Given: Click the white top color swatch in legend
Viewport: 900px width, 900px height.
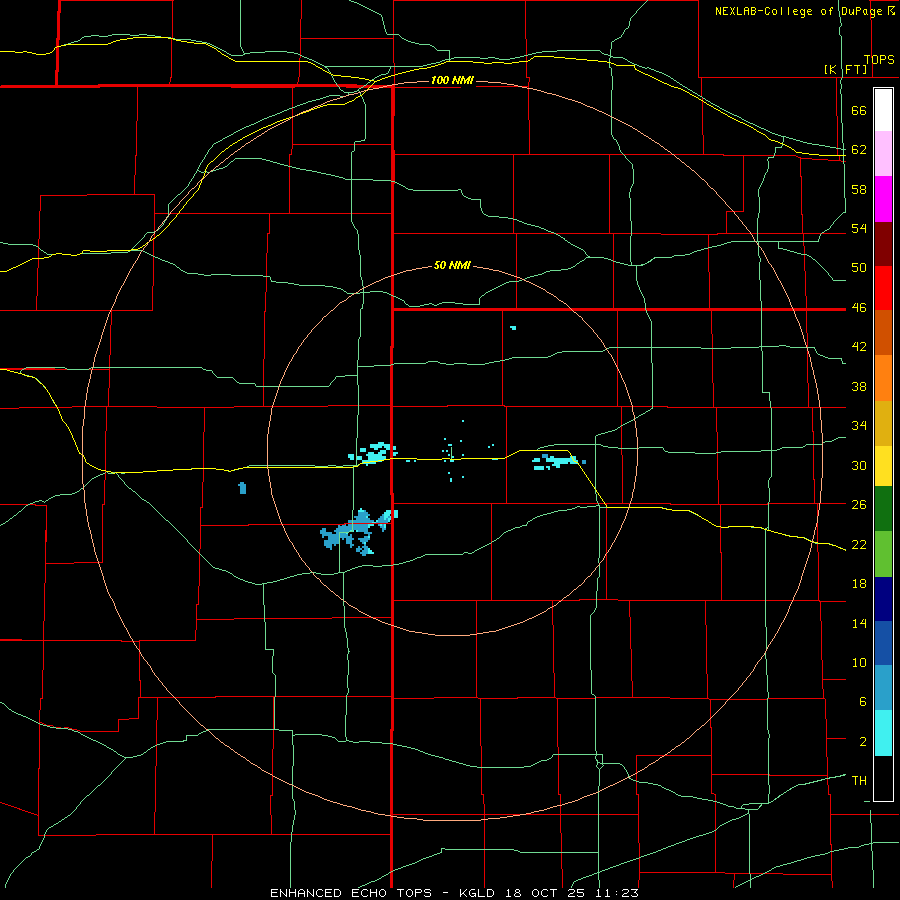Looking at the screenshot, I should pos(883,110).
